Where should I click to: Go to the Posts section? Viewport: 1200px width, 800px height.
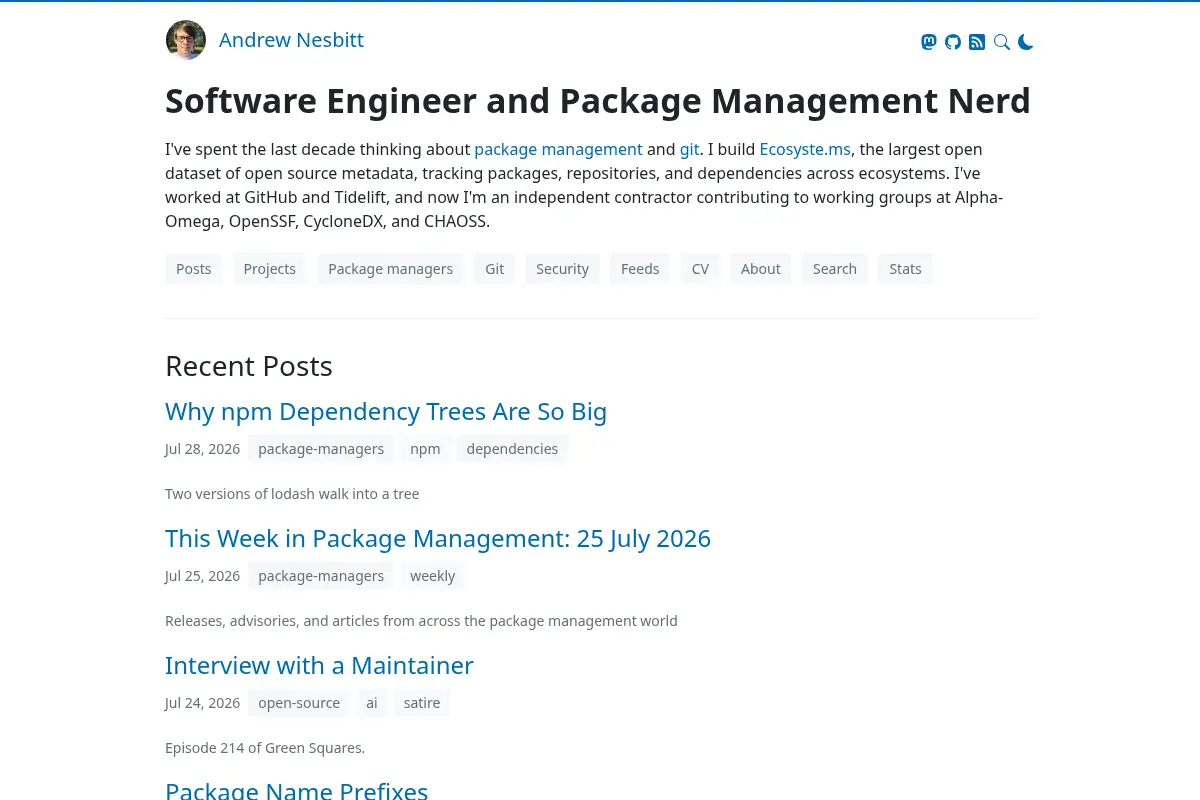194,269
